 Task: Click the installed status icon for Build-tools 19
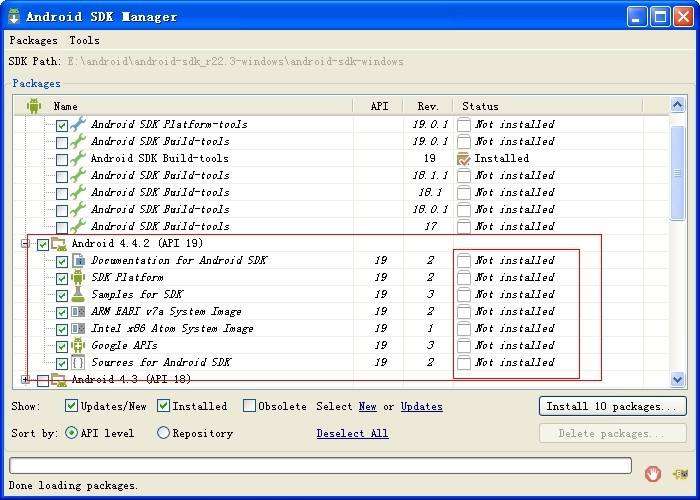click(464, 158)
